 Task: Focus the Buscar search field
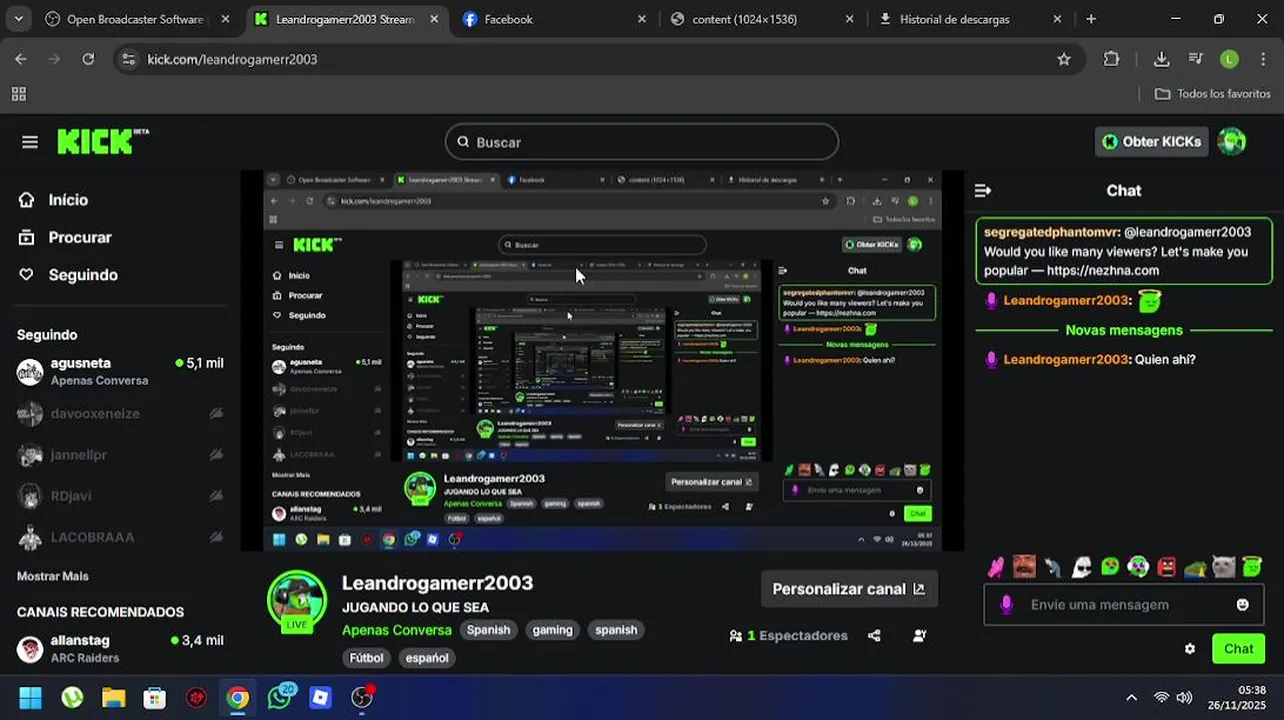[x=642, y=142]
